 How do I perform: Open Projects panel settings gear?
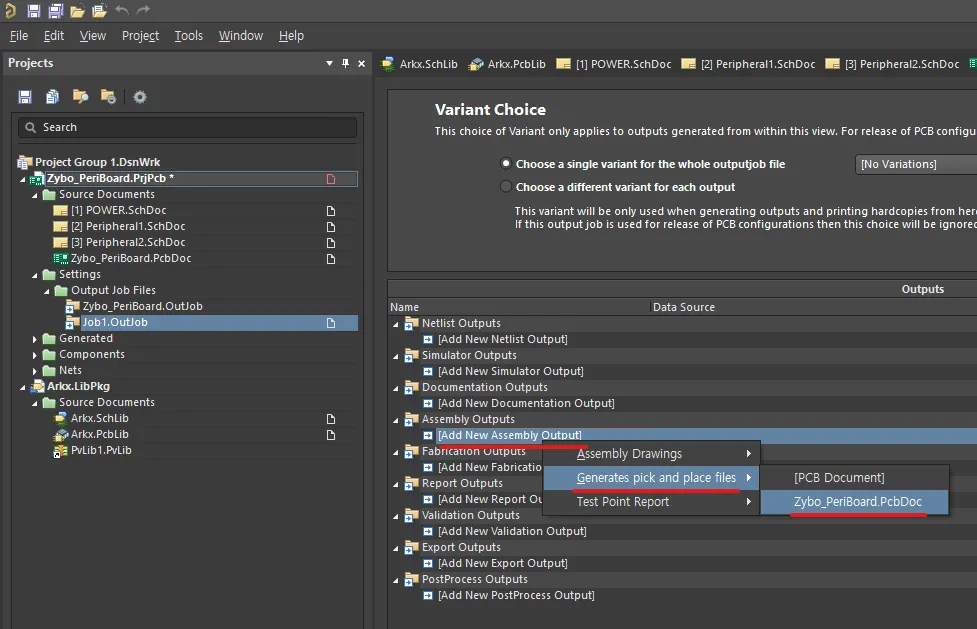coord(140,97)
